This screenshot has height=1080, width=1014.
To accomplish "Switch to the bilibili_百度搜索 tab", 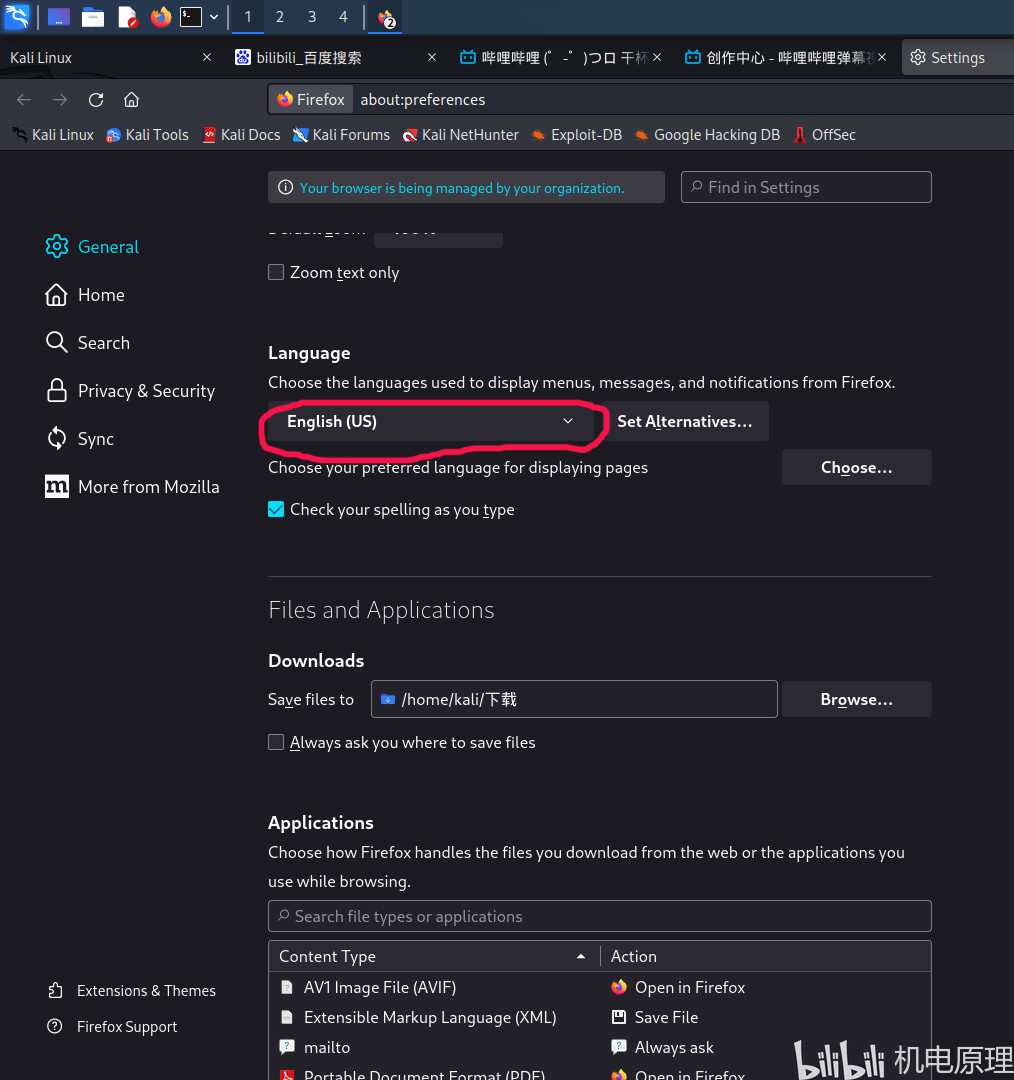I will click(335, 57).
